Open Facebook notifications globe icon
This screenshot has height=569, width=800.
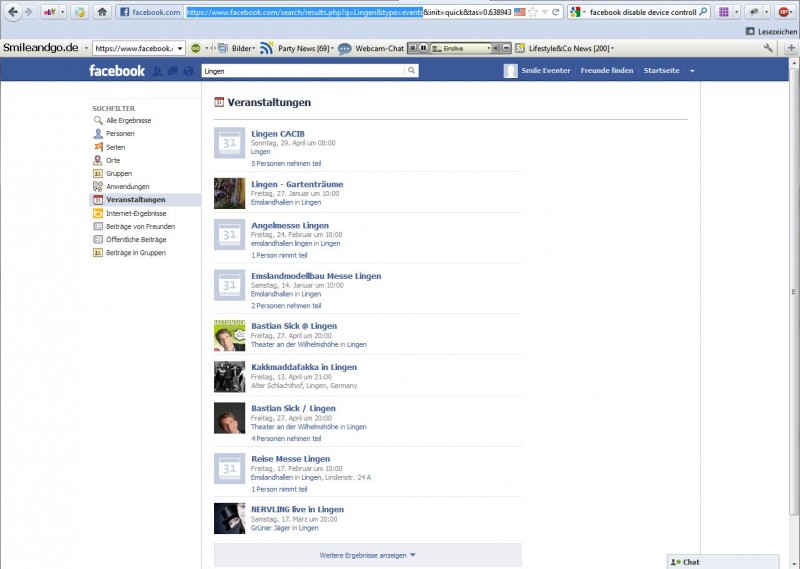(x=188, y=71)
